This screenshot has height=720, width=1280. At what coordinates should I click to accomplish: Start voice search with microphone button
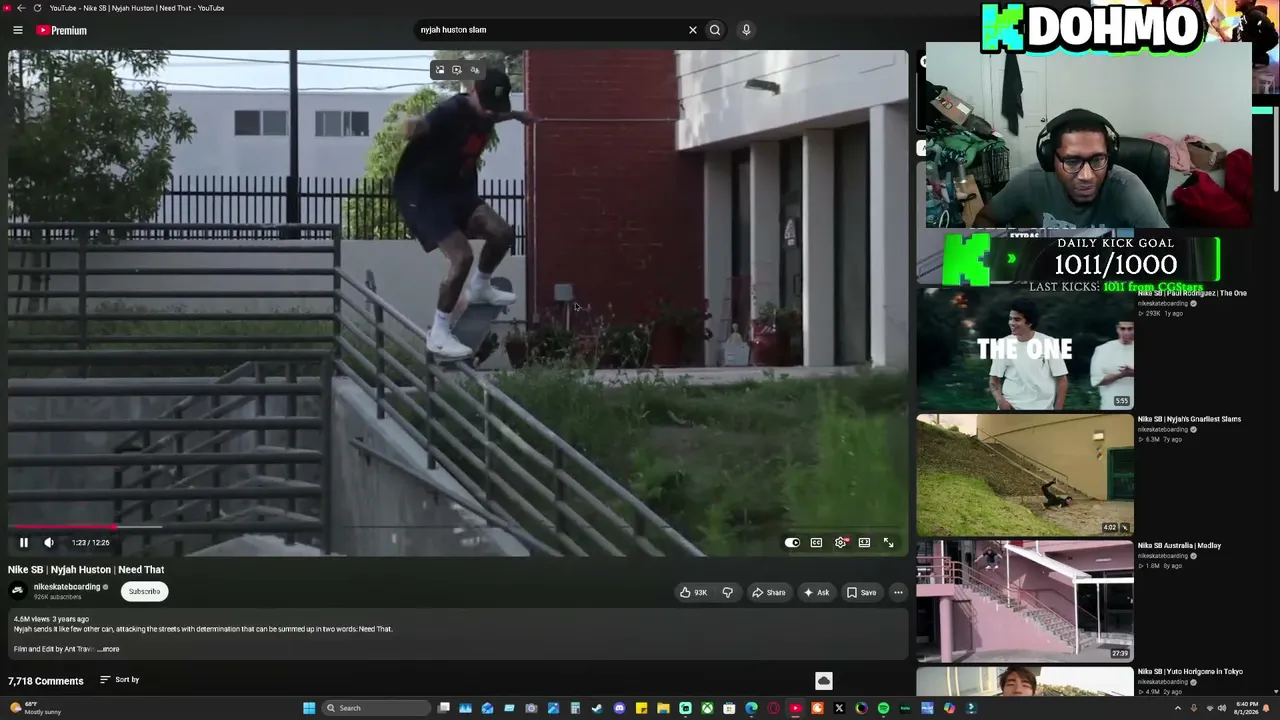746,30
